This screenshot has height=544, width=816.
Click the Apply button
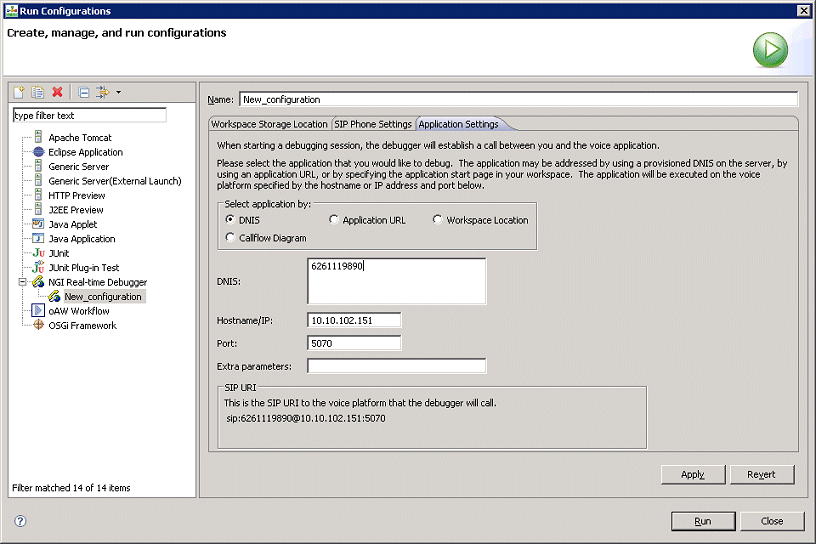[x=693, y=474]
